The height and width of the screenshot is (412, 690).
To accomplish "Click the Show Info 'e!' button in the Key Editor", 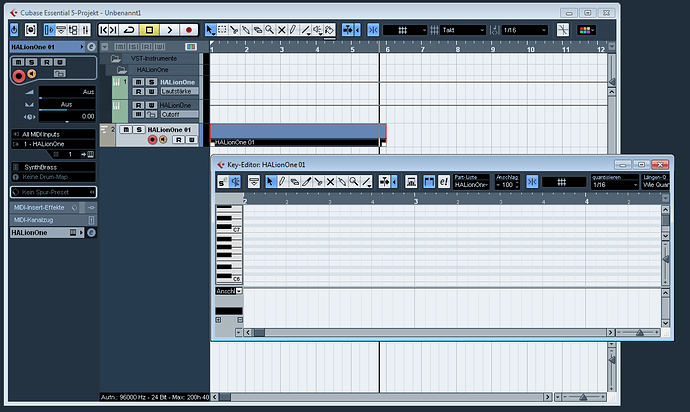I will coord(444,182).
